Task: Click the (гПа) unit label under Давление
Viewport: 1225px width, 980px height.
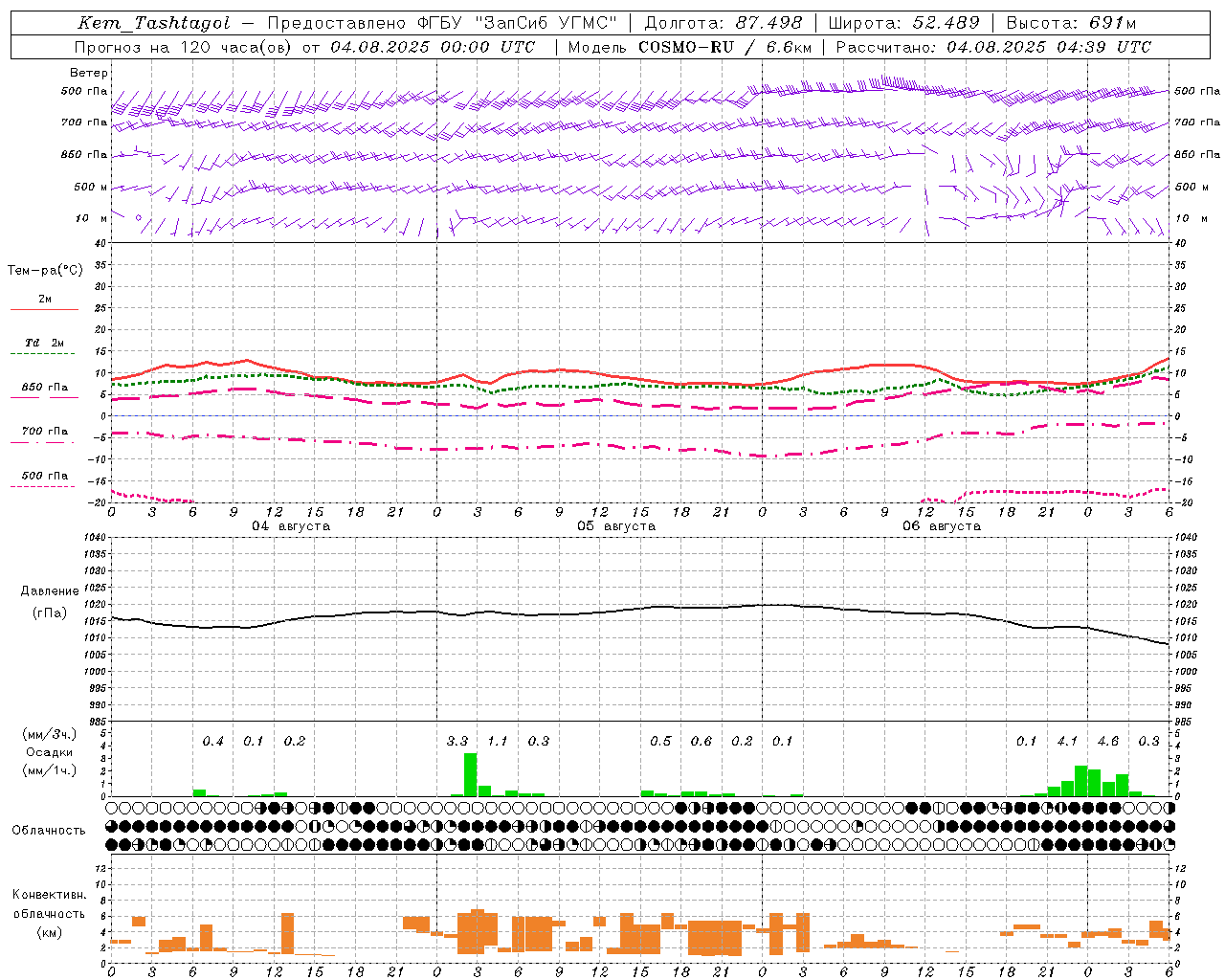Action: [x=50, y=612]
